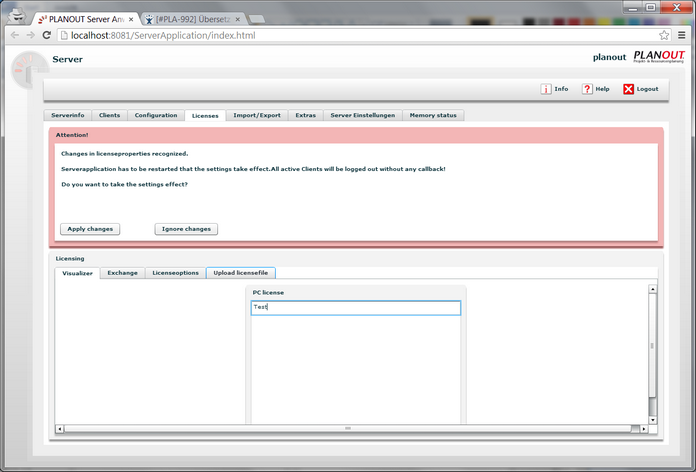Click the 'planout' username text
The height and width of the screenshot is (472, 696).
[609, 57]
